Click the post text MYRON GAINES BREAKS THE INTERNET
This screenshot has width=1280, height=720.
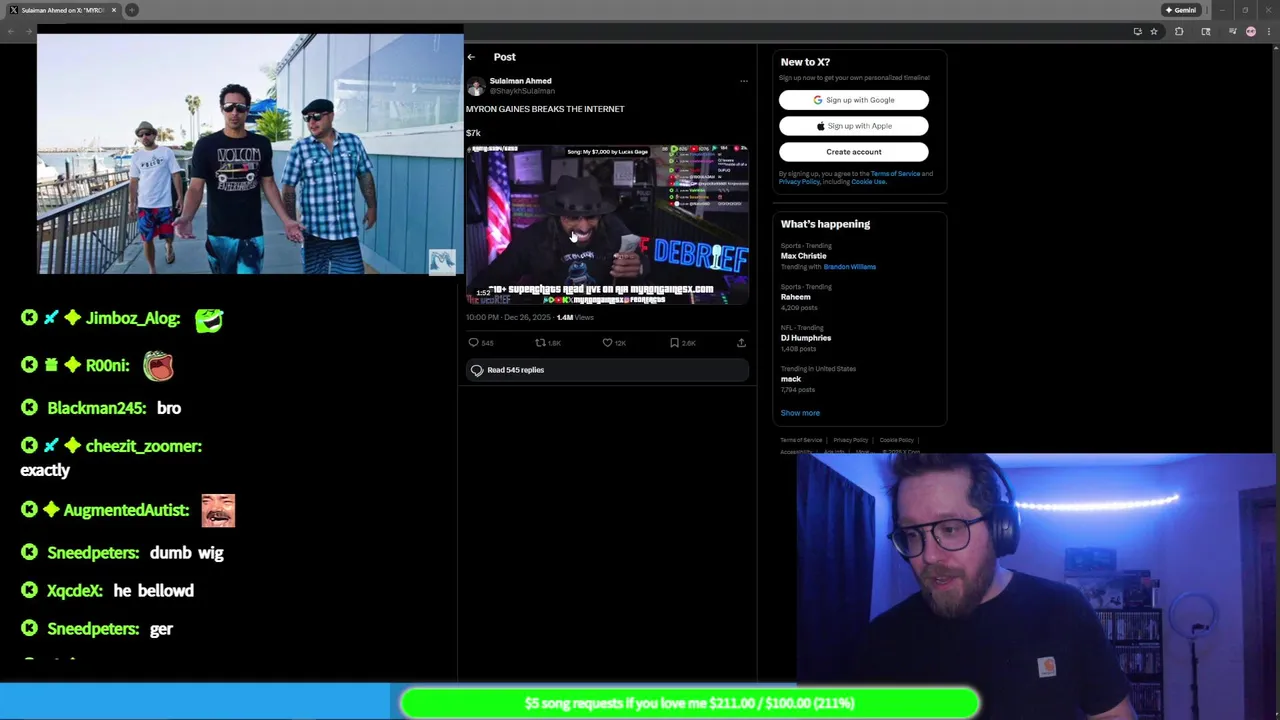coord(545,109)
